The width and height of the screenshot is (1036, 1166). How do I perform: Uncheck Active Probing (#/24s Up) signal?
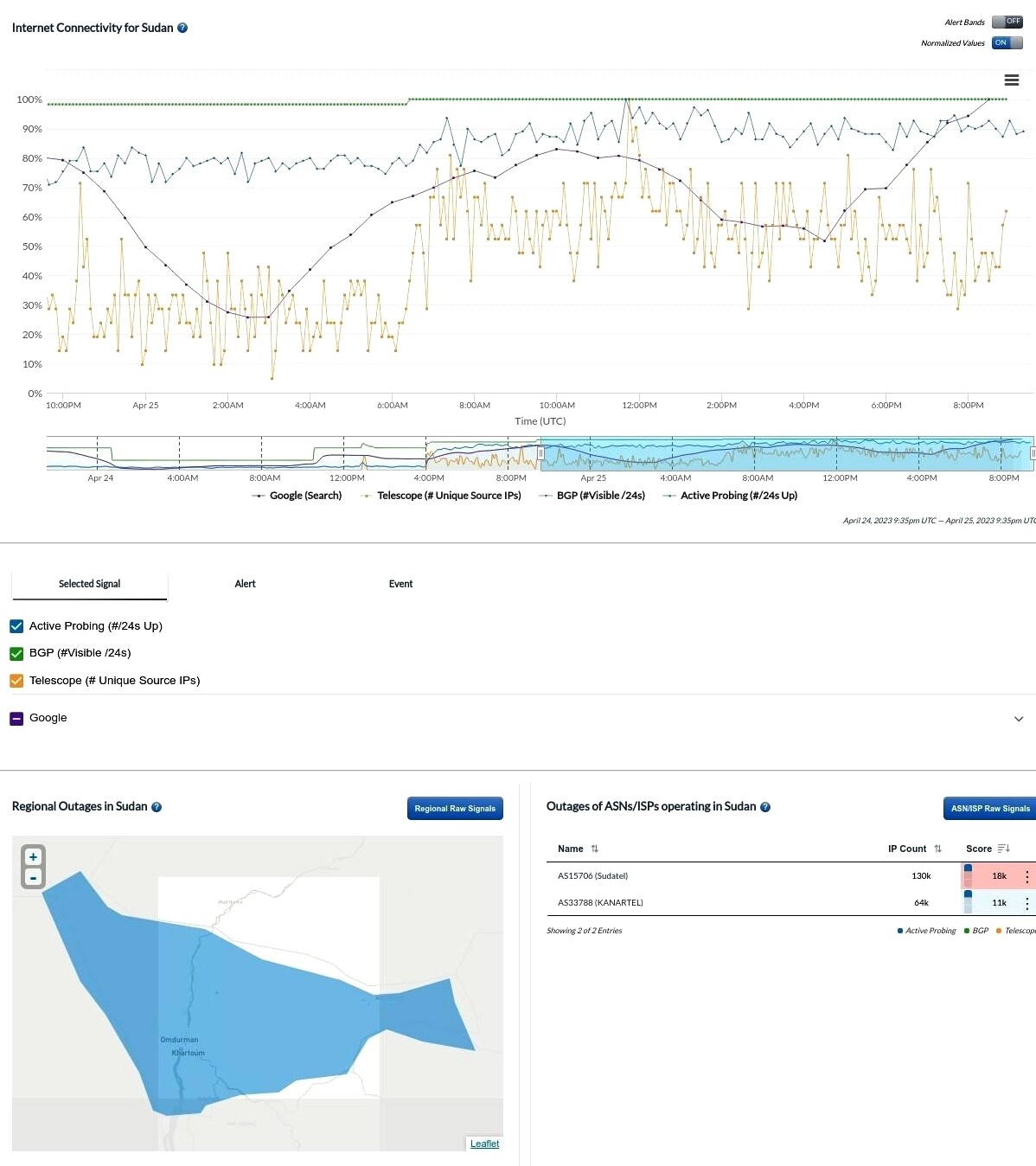click(16, 626)
